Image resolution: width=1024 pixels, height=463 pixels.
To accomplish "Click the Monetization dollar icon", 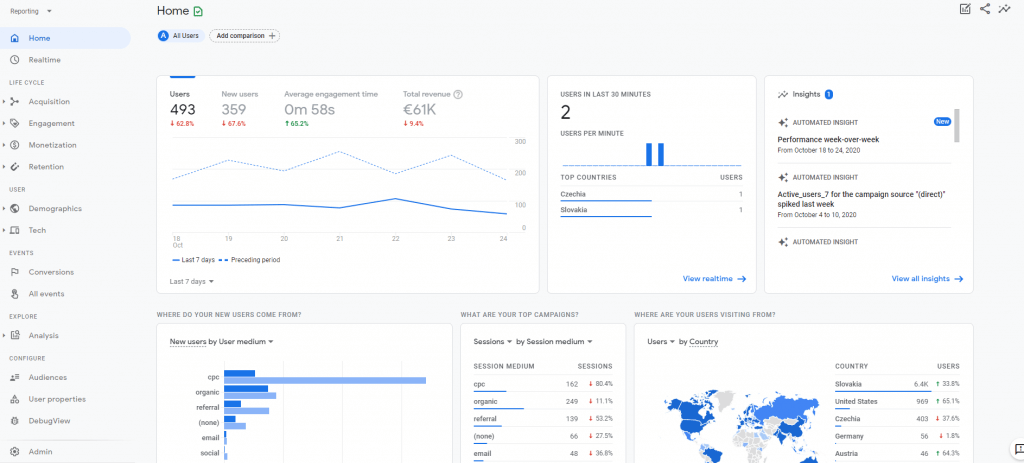I will 14,145.
